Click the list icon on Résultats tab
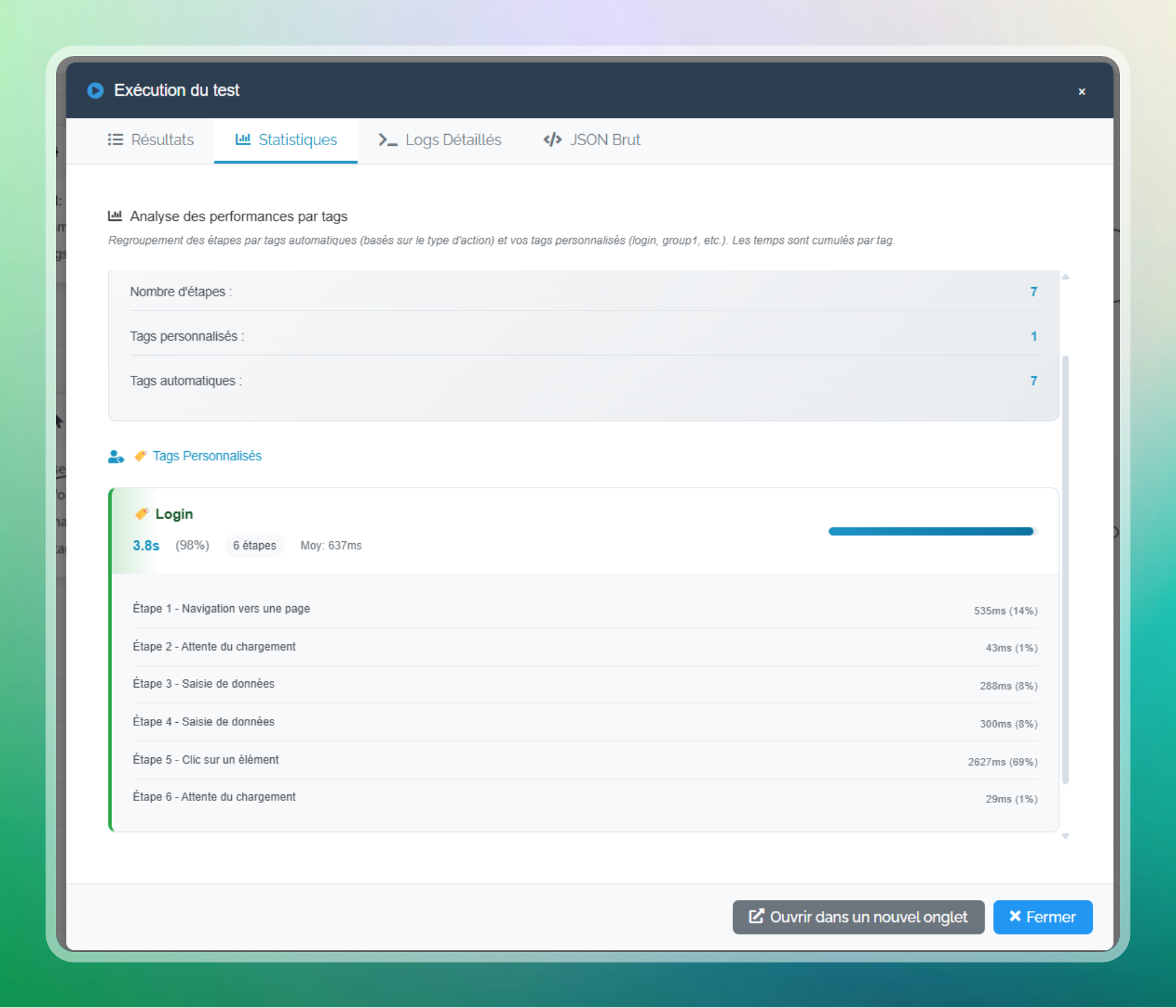The width and height of the screenshot is (1176, 1008). click(x=115, y=140)
